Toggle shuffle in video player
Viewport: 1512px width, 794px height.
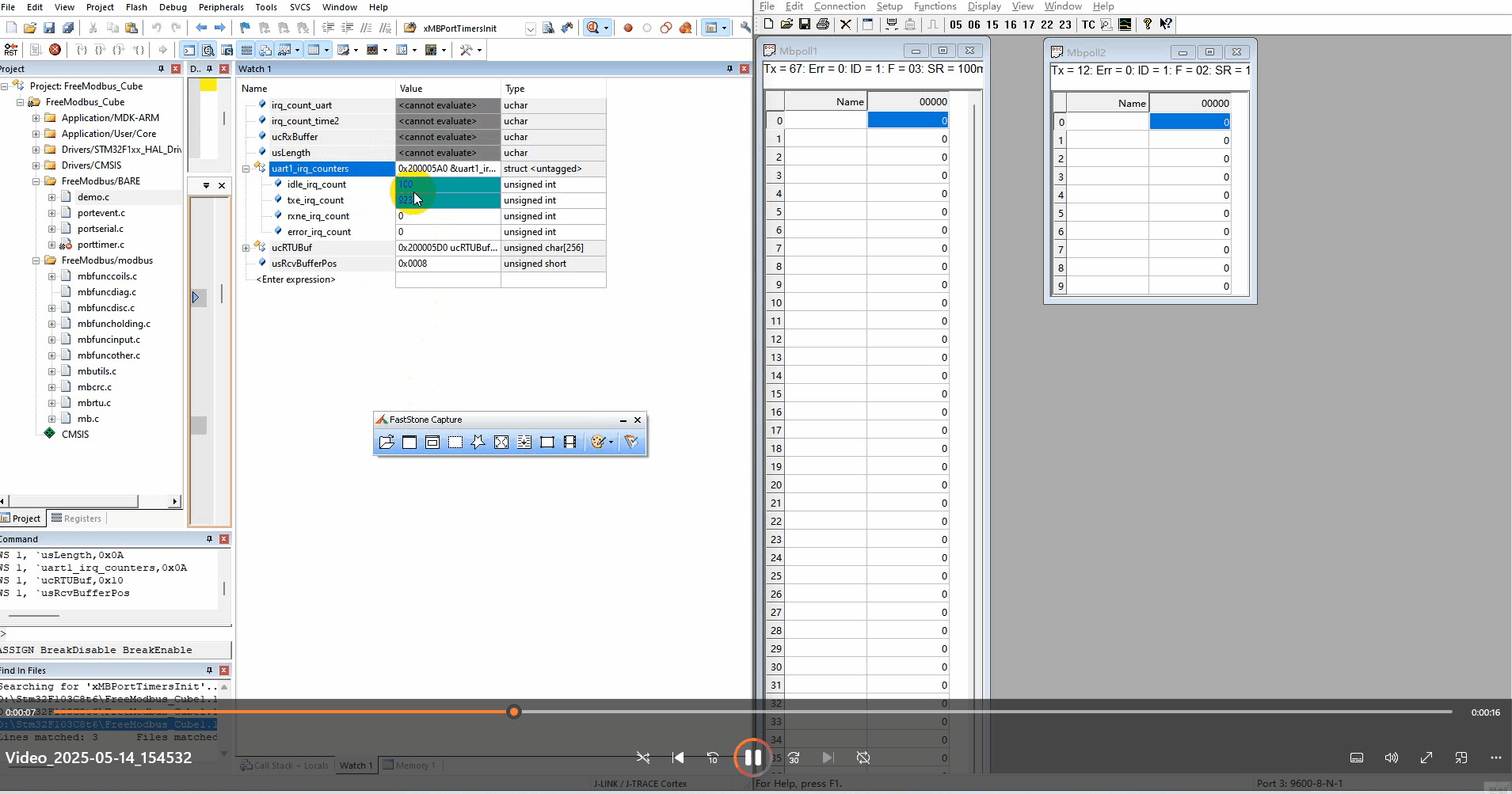(x=643, y=758)
